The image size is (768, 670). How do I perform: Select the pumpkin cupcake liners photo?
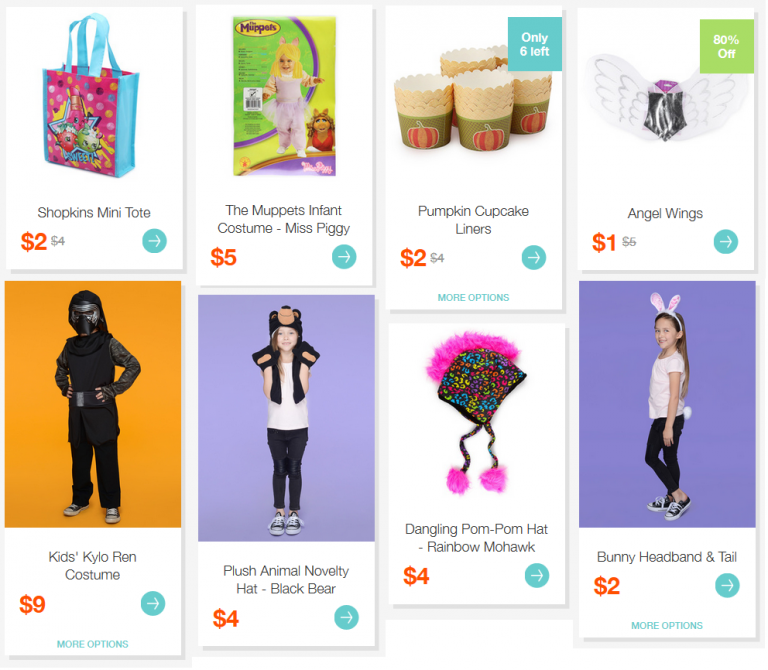pos(473,98)
